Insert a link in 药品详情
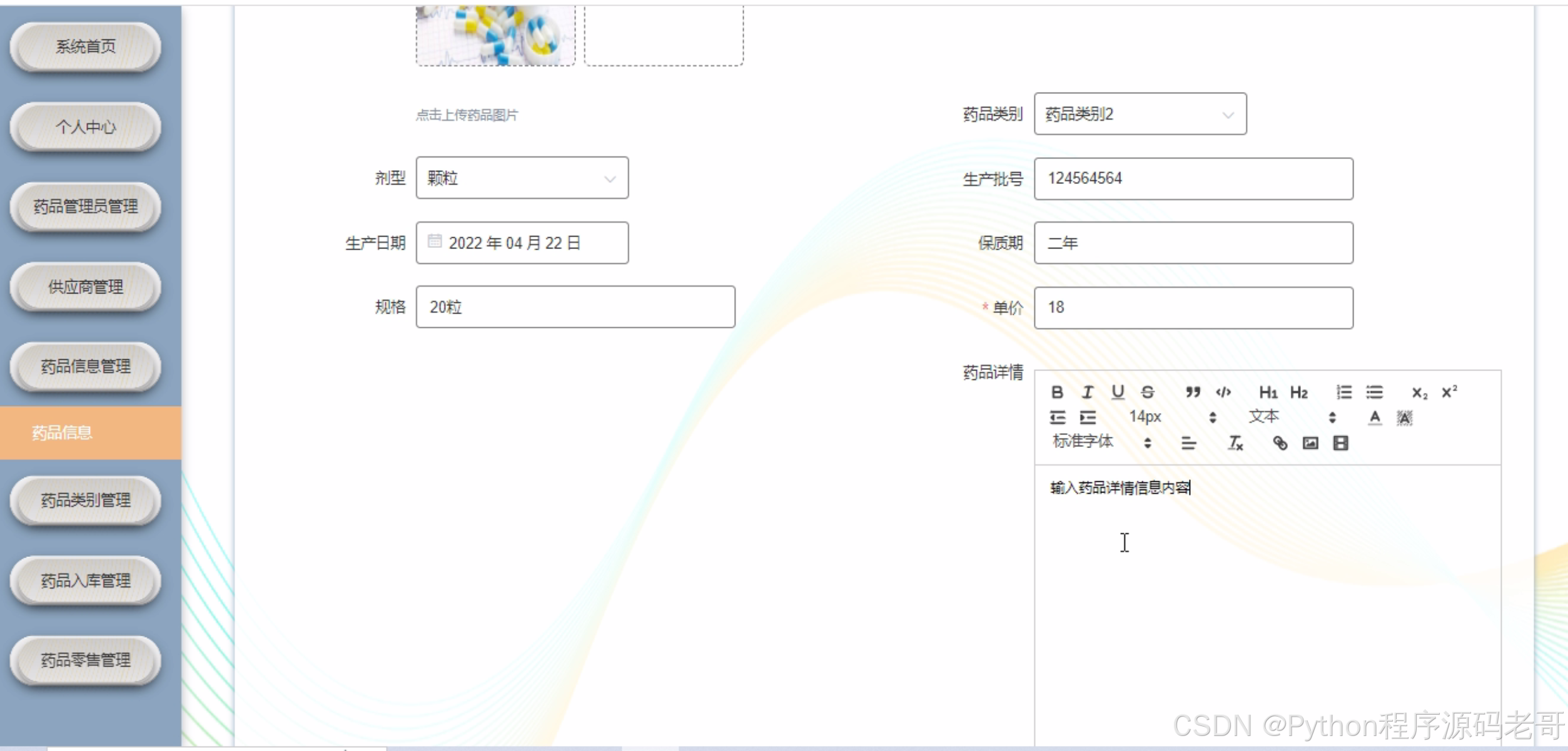The height and width of the screenshot is (751, 1568). 1280,443
